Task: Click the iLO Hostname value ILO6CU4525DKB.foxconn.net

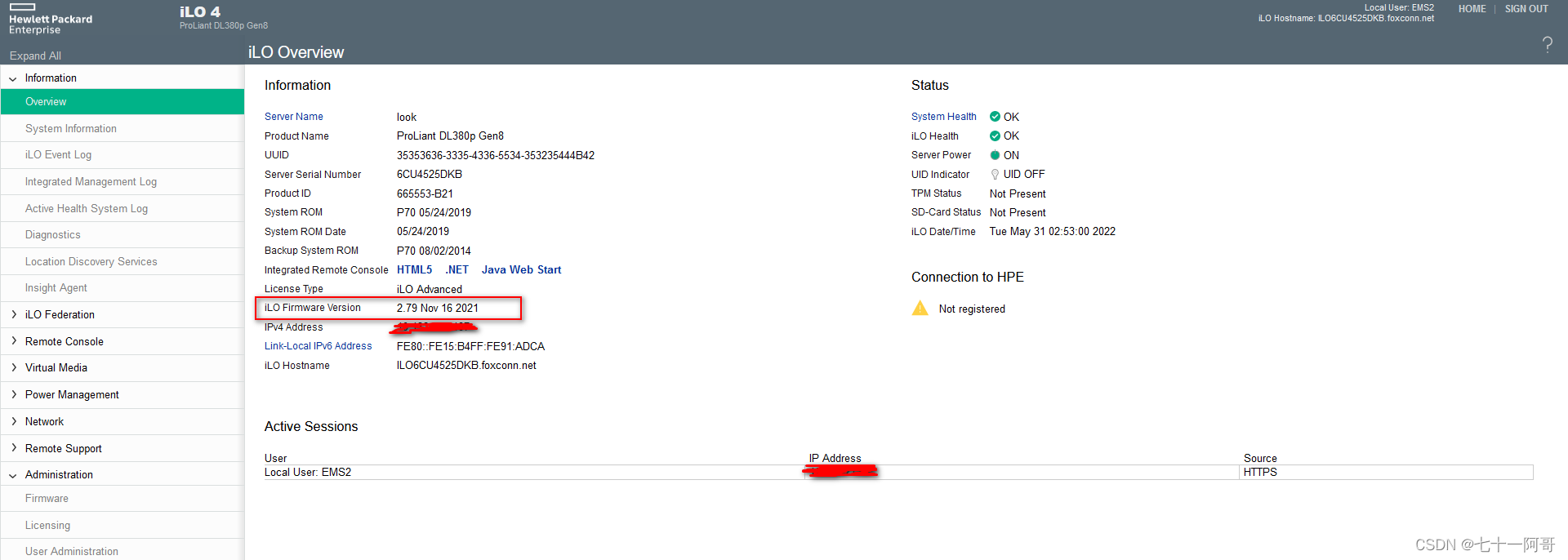Action: (x=466, y=366)
